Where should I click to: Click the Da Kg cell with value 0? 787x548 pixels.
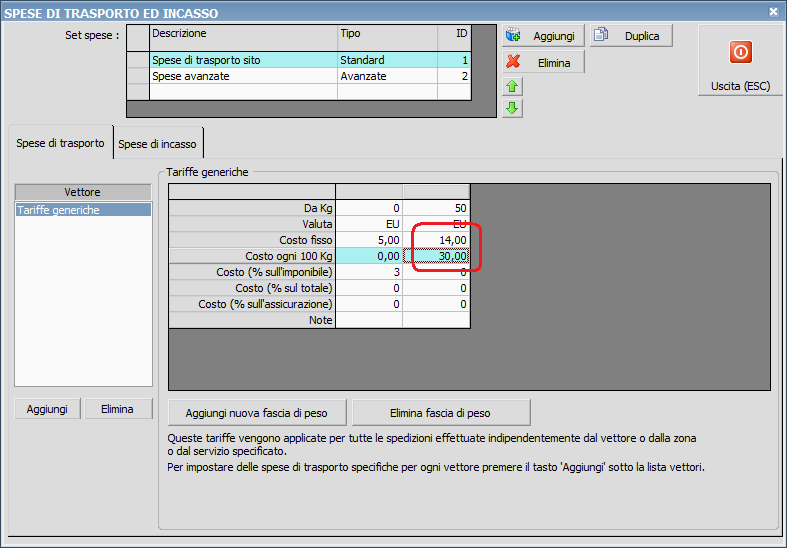click(x=369, y=208)
